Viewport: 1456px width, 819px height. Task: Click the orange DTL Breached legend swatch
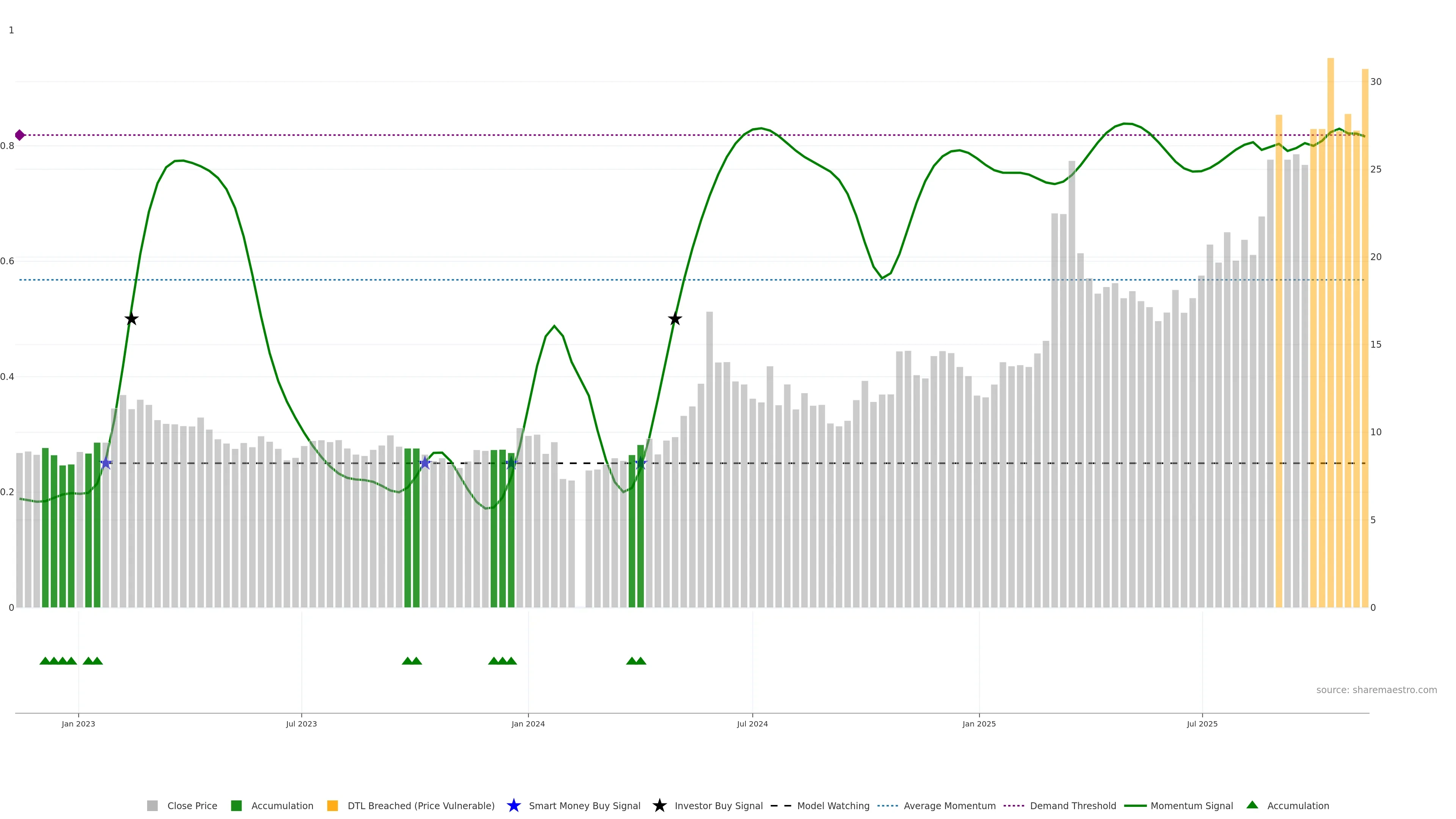click(x=333, y=805)
